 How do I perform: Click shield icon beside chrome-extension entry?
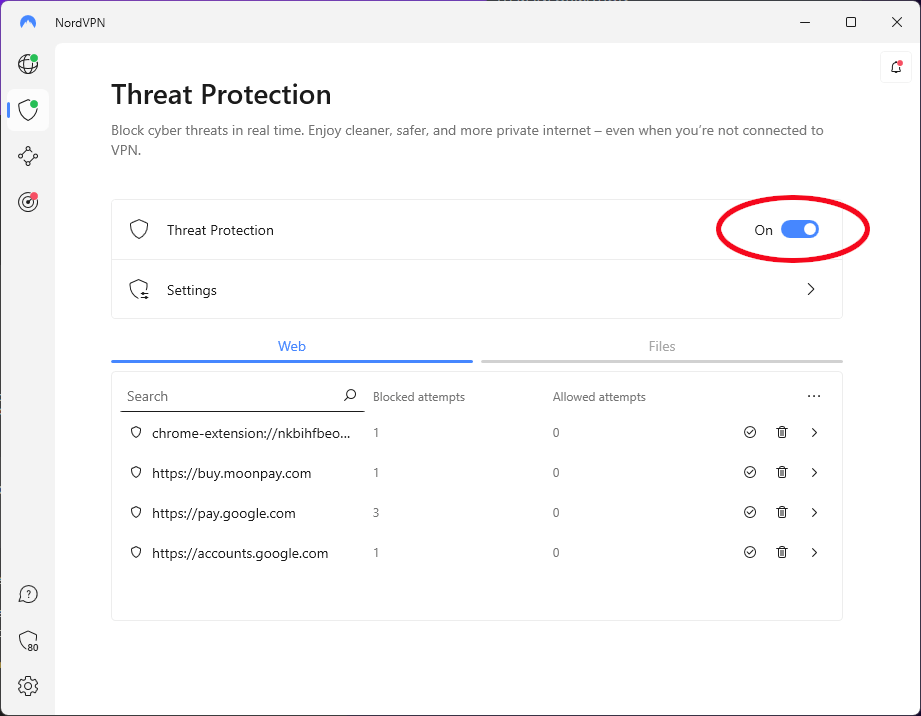tap(136, 432)
